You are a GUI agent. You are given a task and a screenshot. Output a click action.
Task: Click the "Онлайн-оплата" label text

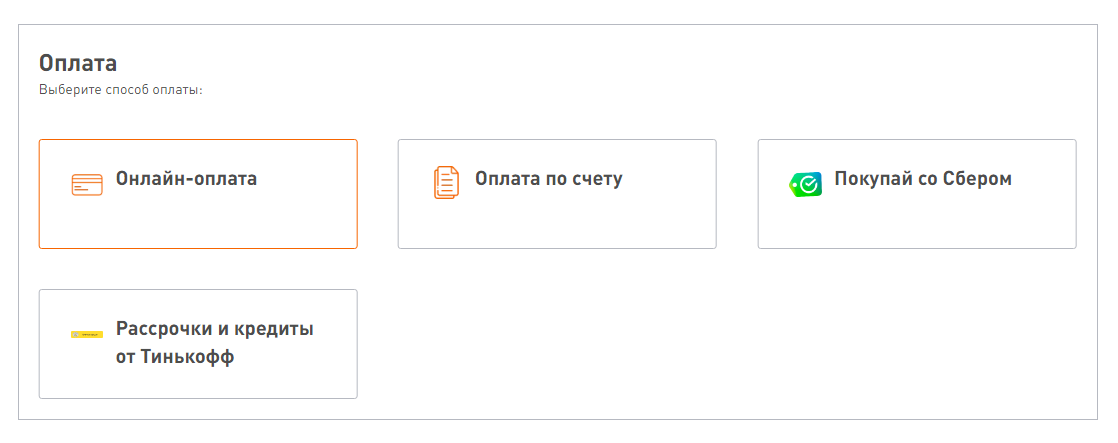point(187,180)
